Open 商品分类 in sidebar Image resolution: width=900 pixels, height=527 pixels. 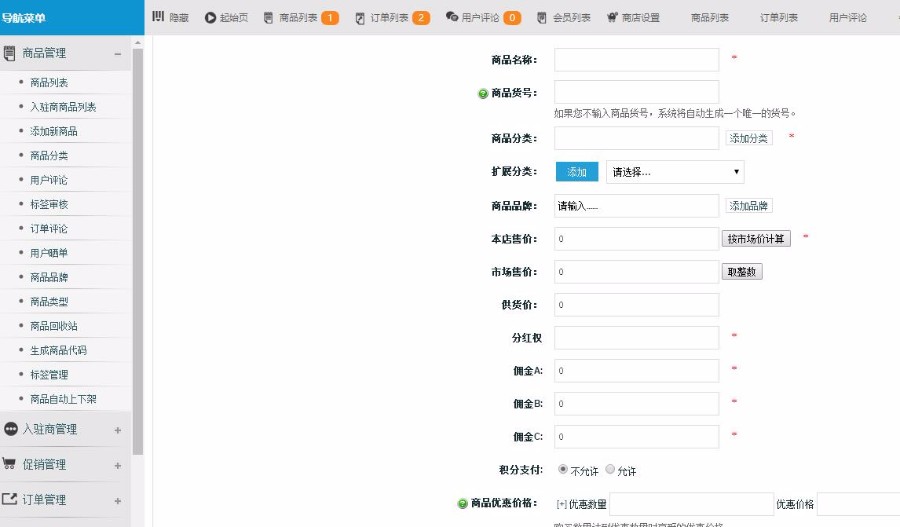point(49,156)
